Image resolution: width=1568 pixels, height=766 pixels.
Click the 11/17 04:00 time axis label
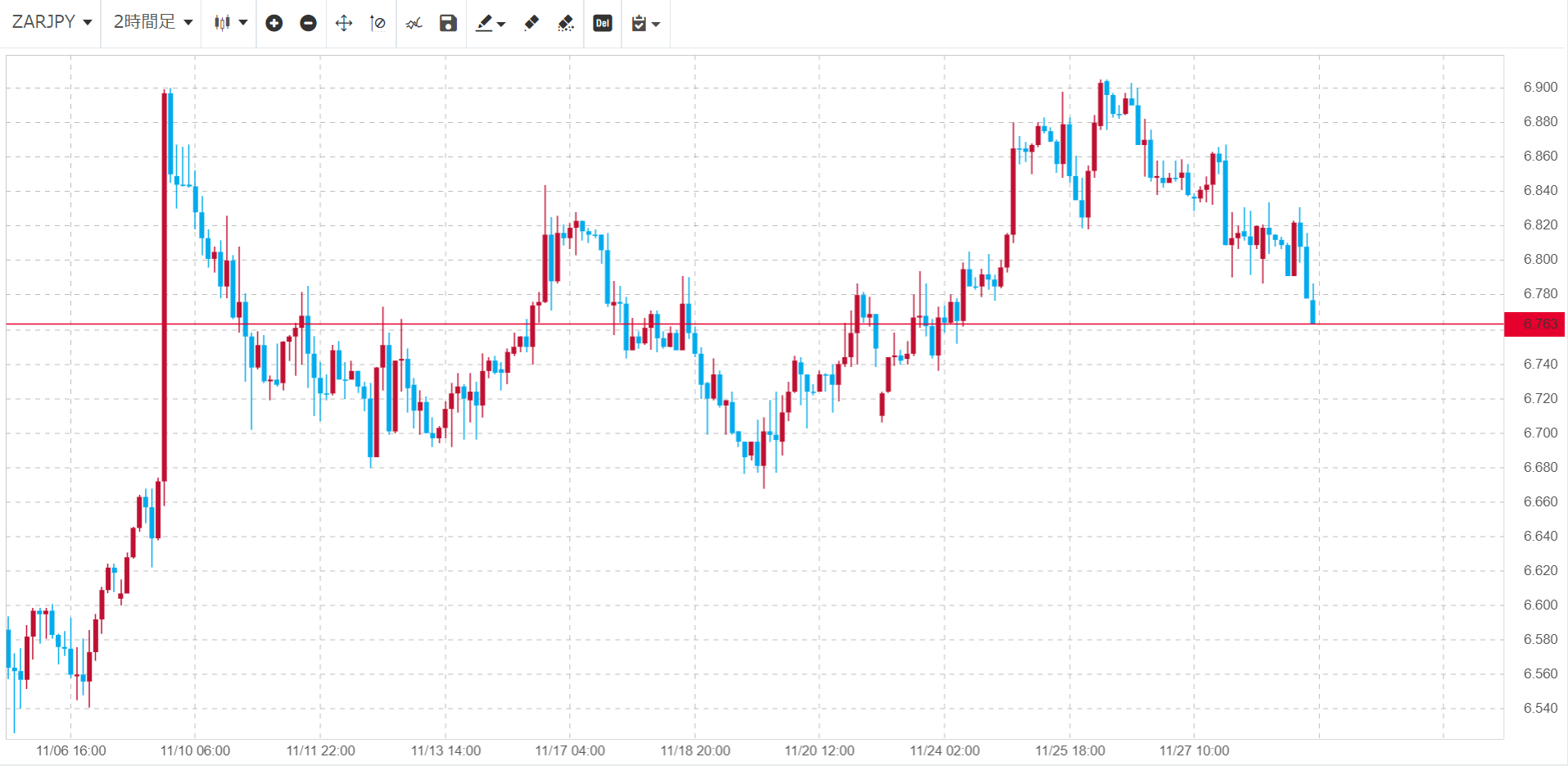[570, 750]
